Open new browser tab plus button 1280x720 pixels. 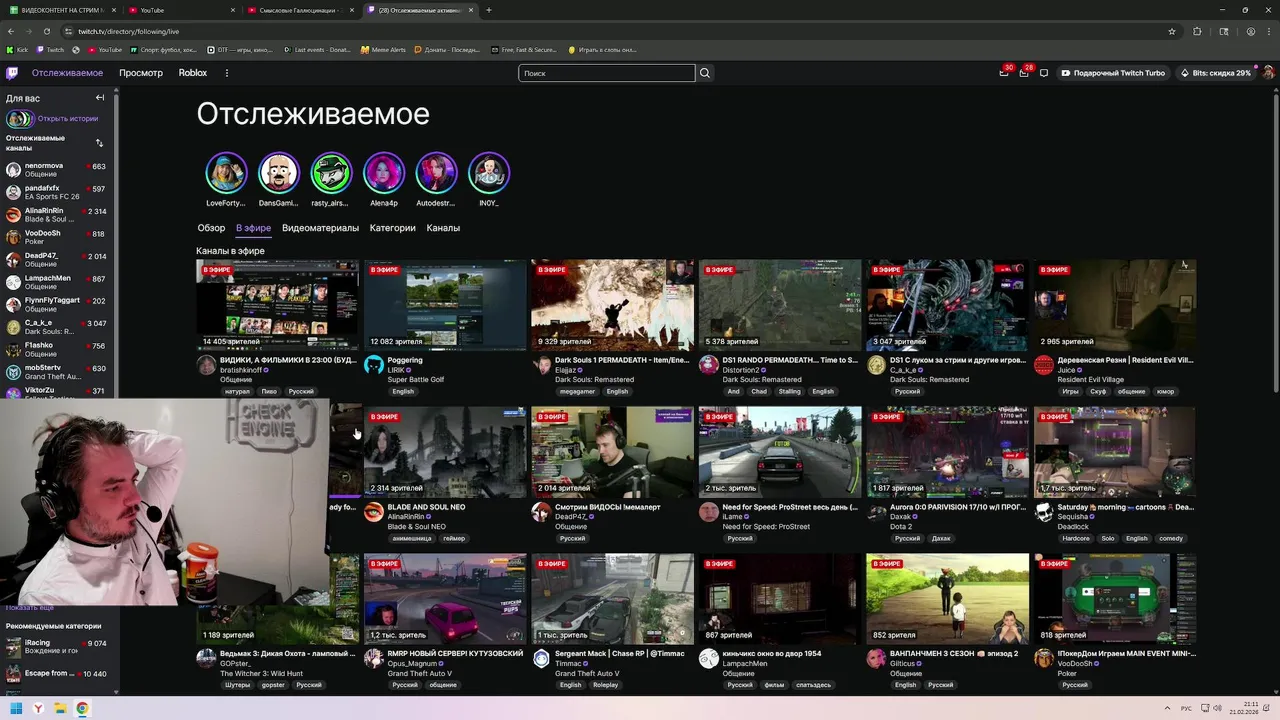pyautogui.click(x=488, y=10)
